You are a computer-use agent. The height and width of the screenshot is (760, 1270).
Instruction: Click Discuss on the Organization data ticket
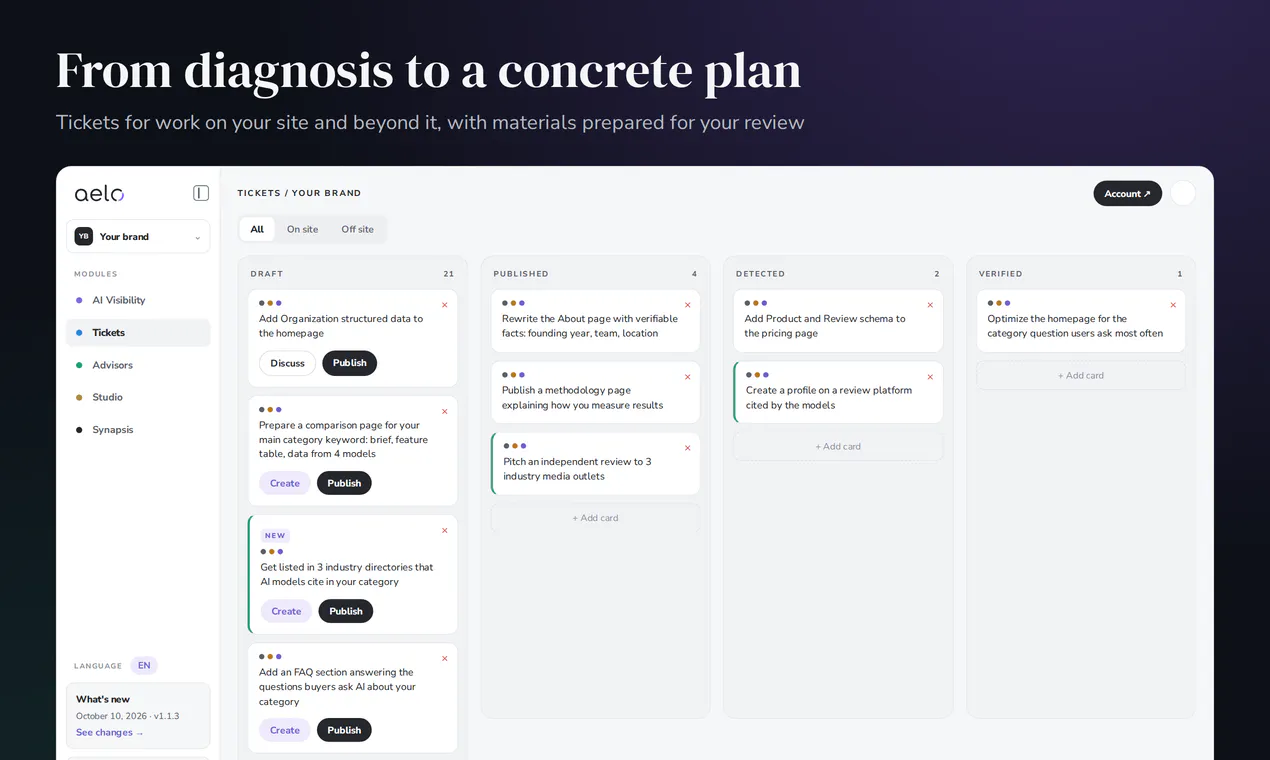click(x=287, y=363)
